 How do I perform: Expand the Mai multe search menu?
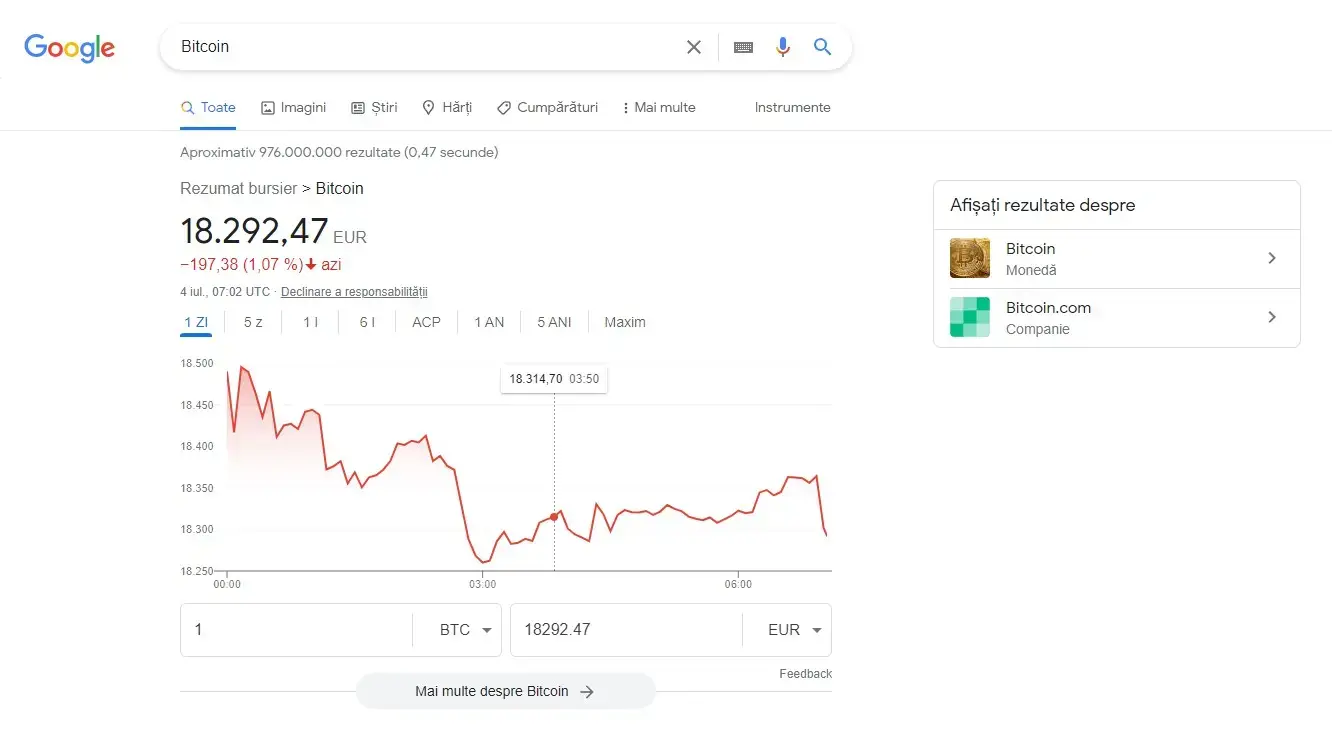pos(658,107)
